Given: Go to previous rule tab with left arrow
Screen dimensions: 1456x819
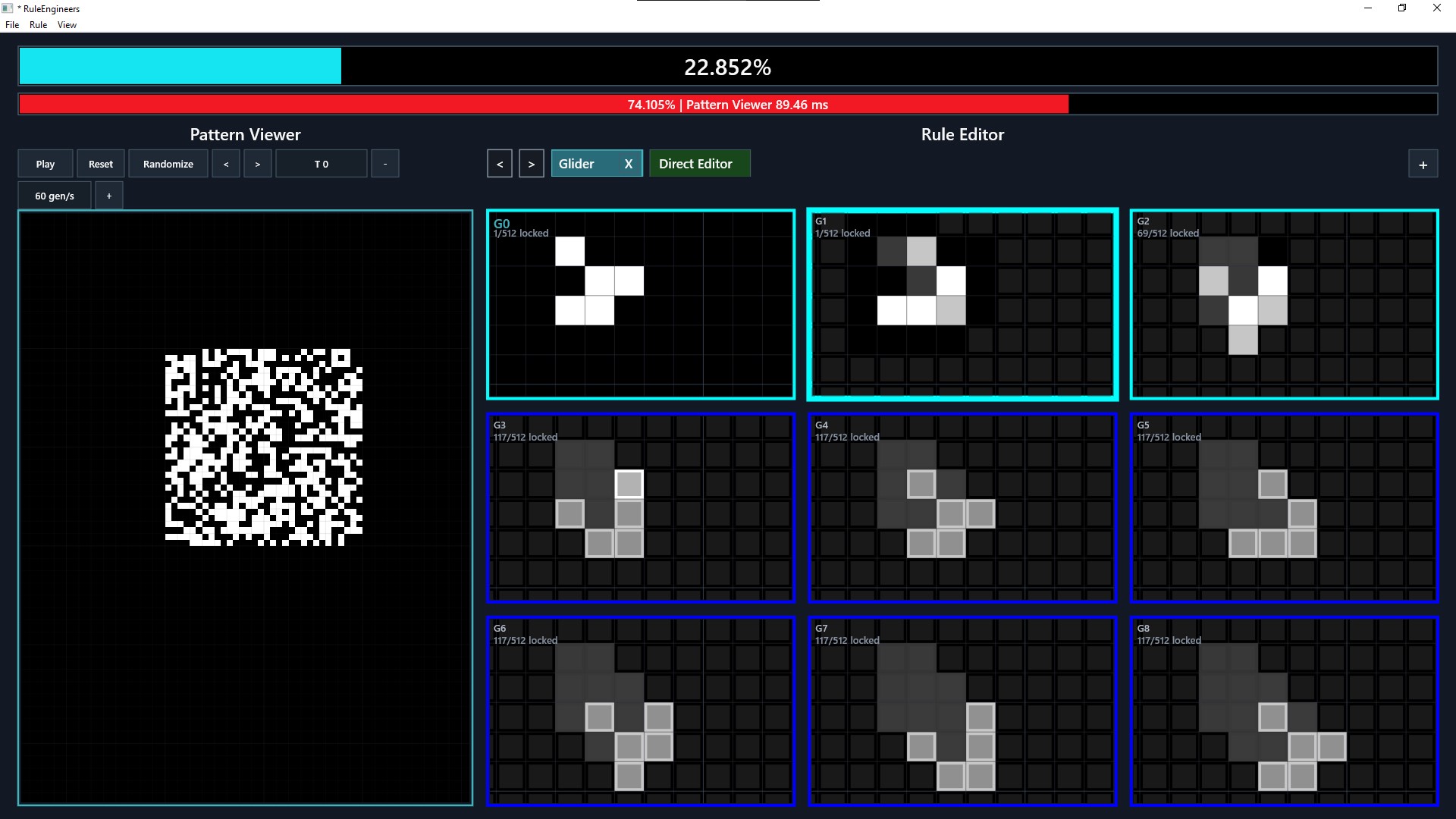Looking at the screenshot, I should pos(500,164).
